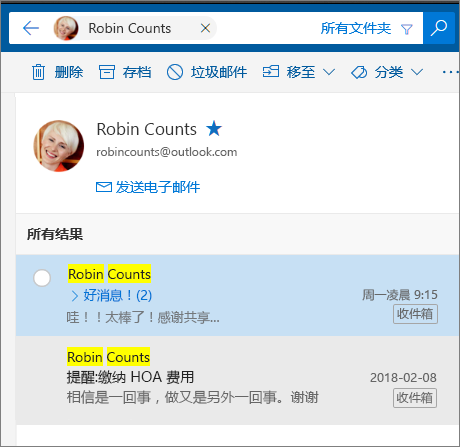The width and height of the screenshot is (460, 447).
Task: Click the 发送电子邮件 link
Action: pos(158,187)
